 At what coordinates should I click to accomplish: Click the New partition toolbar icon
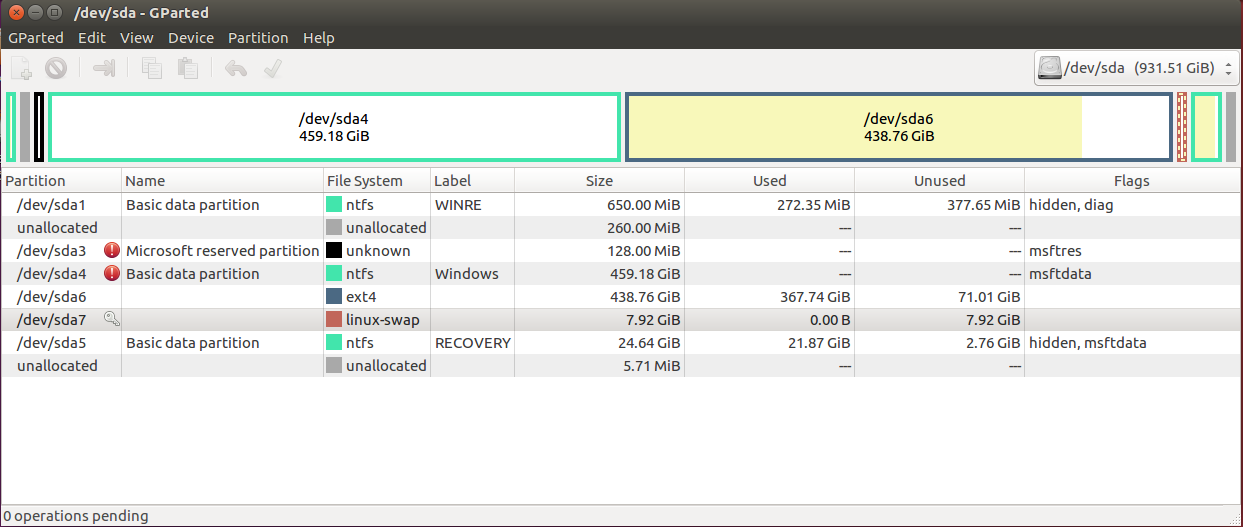(22, 68)
